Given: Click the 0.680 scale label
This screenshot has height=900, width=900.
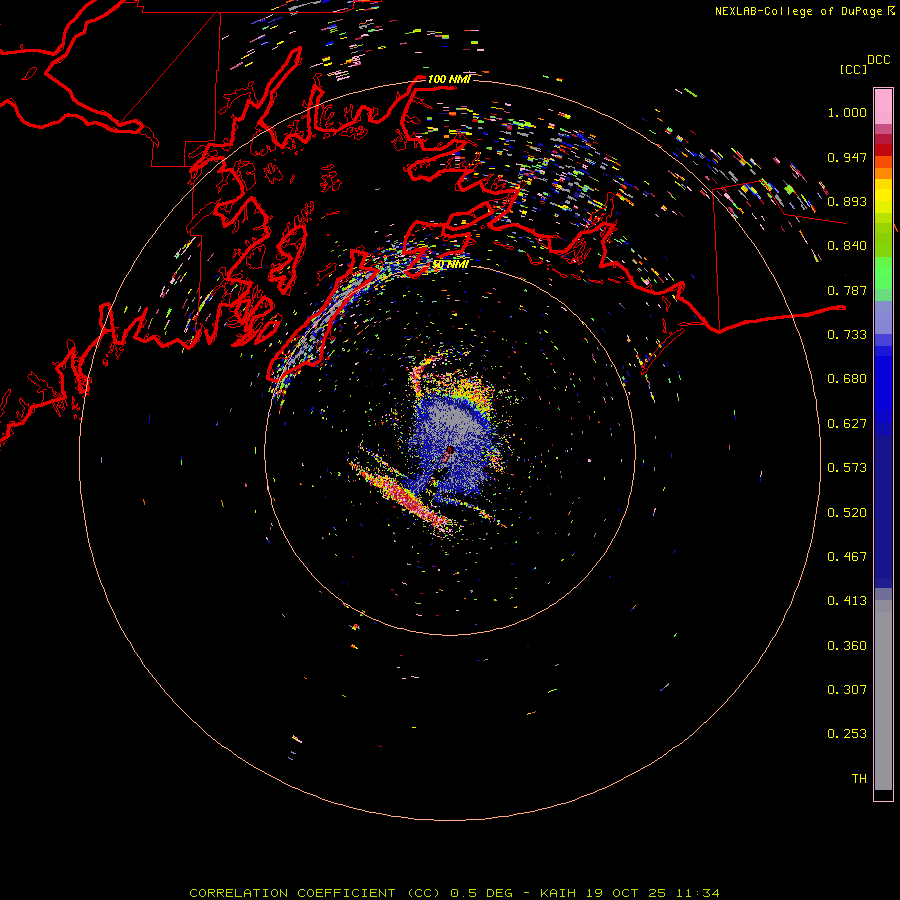Looking at the screenshot, I should [847, 379].
